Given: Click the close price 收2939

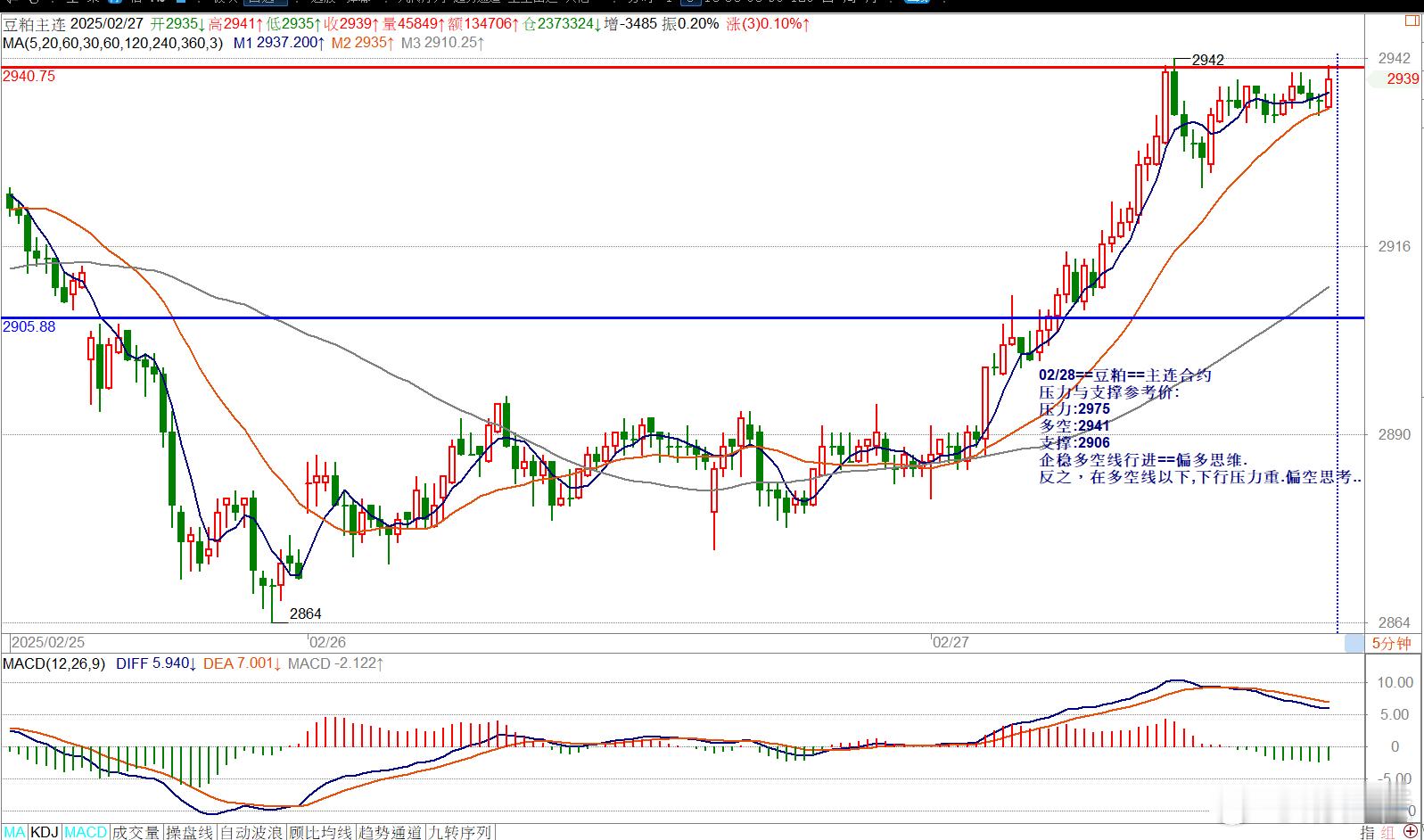Looking at the screenshot, I should point(353,24).
